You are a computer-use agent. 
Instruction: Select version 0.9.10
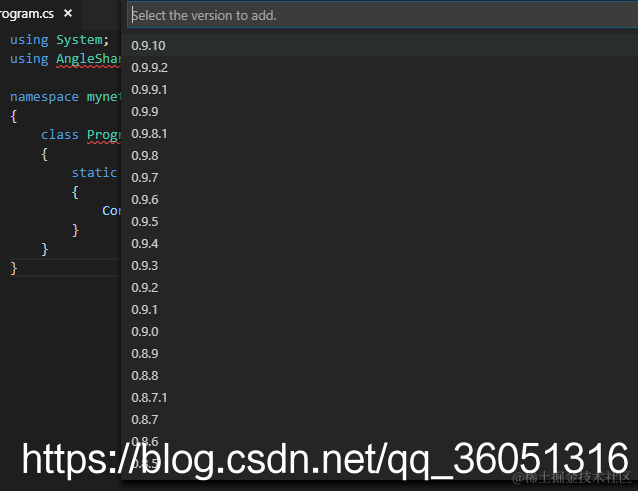click(380, 46)
